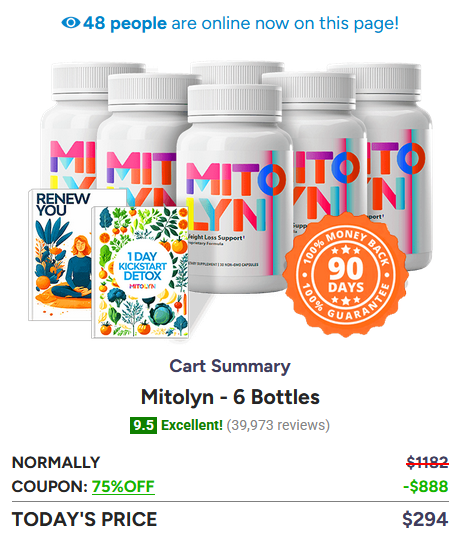Click the 48 people online notice
The image size is (460, 536).
(230, 23)
